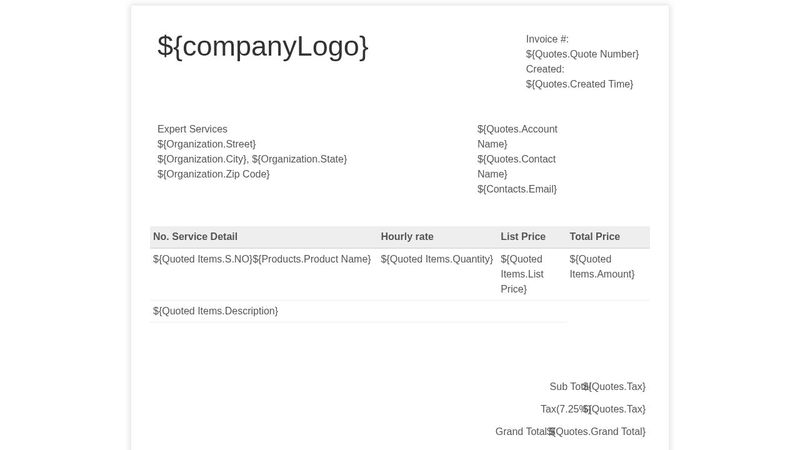
Task: Select the ${Contacts.Email} merge field
Action: pos(517,189)
